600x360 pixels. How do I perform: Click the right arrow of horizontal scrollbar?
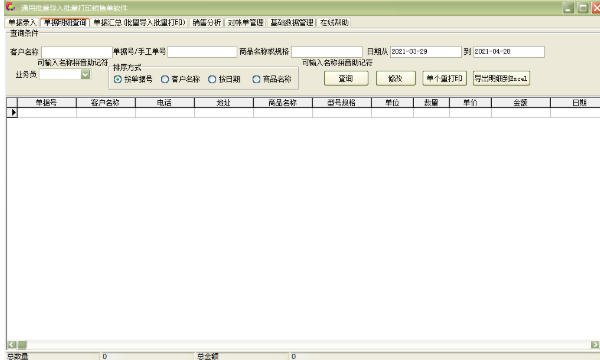click(595, 344)
